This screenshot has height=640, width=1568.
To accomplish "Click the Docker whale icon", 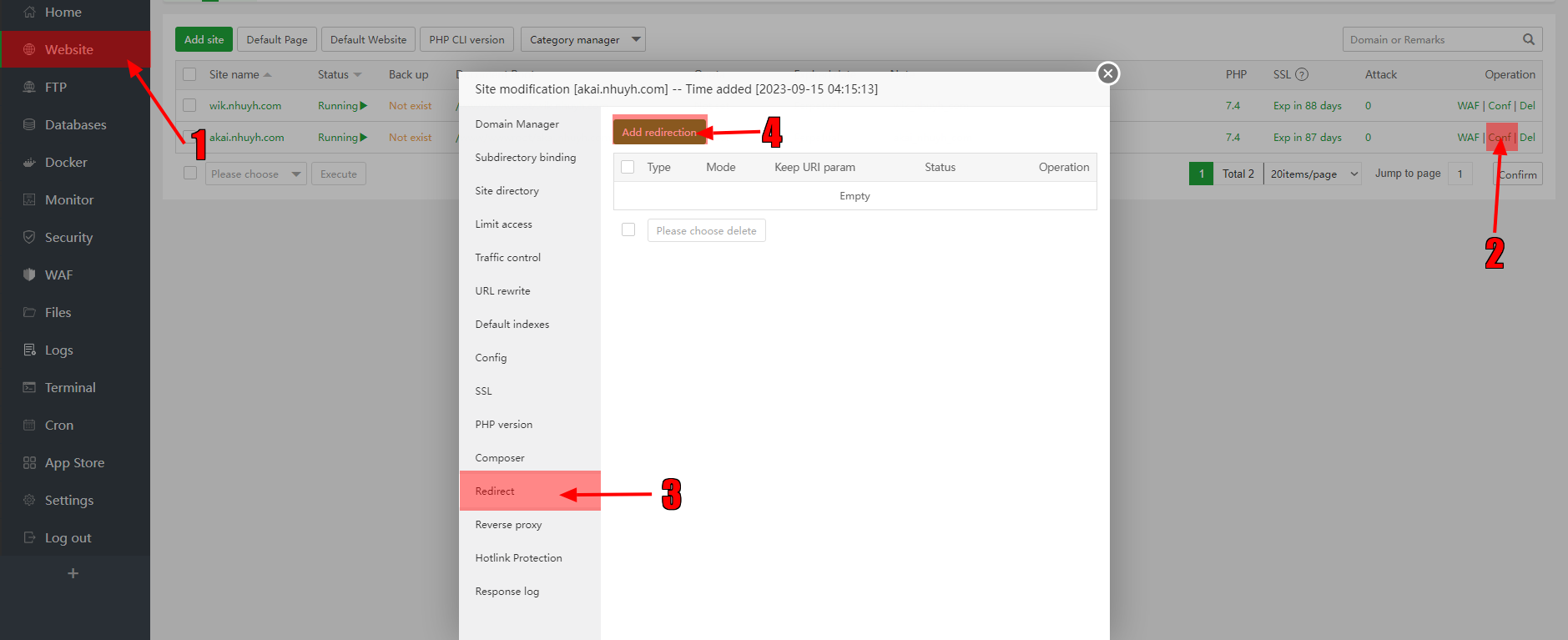I will click(29, 163).
